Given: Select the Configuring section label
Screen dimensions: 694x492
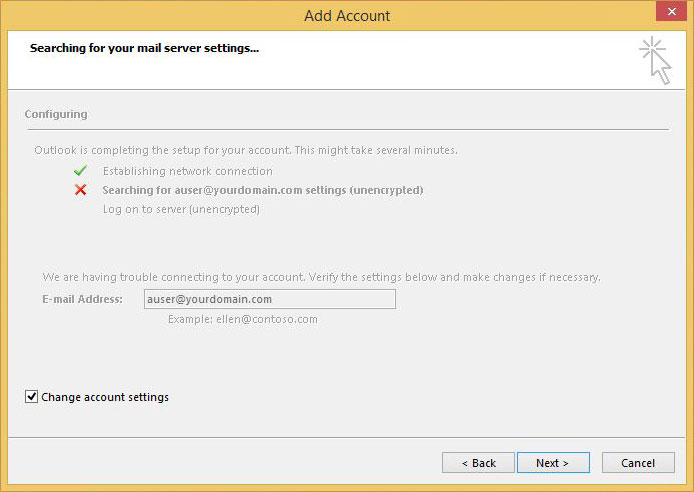Looking at the screenshot, I should point(56,114).
